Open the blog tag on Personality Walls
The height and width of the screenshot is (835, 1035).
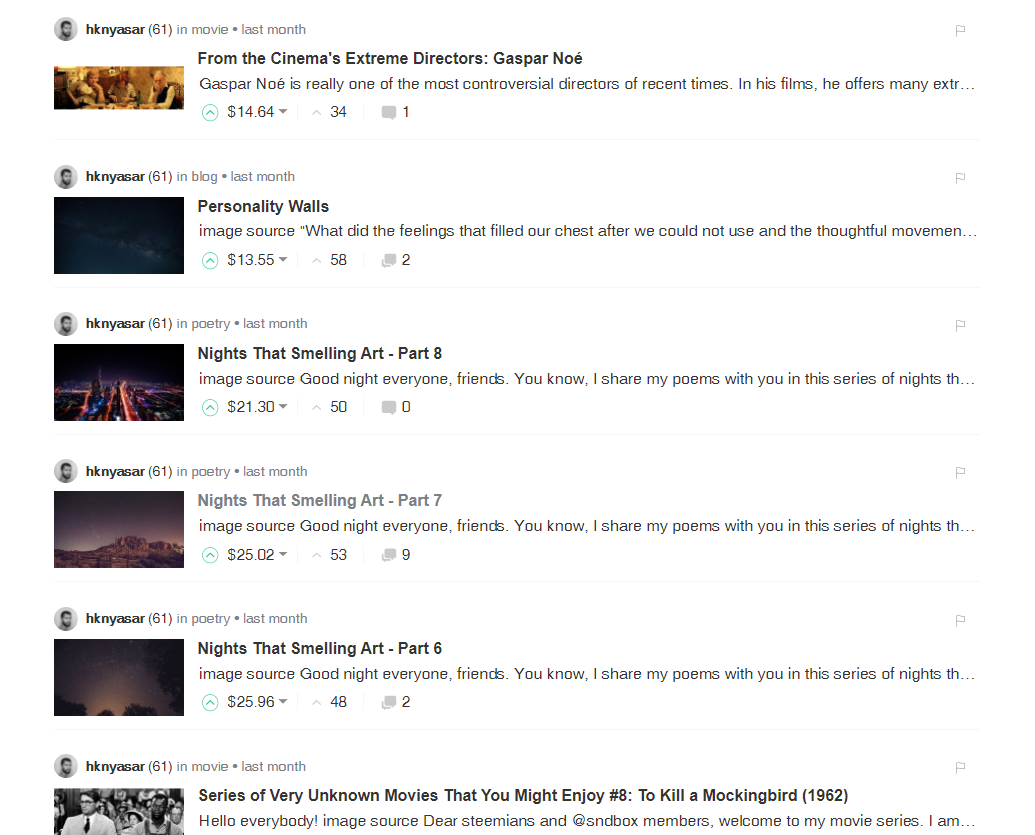coord(204,177)
